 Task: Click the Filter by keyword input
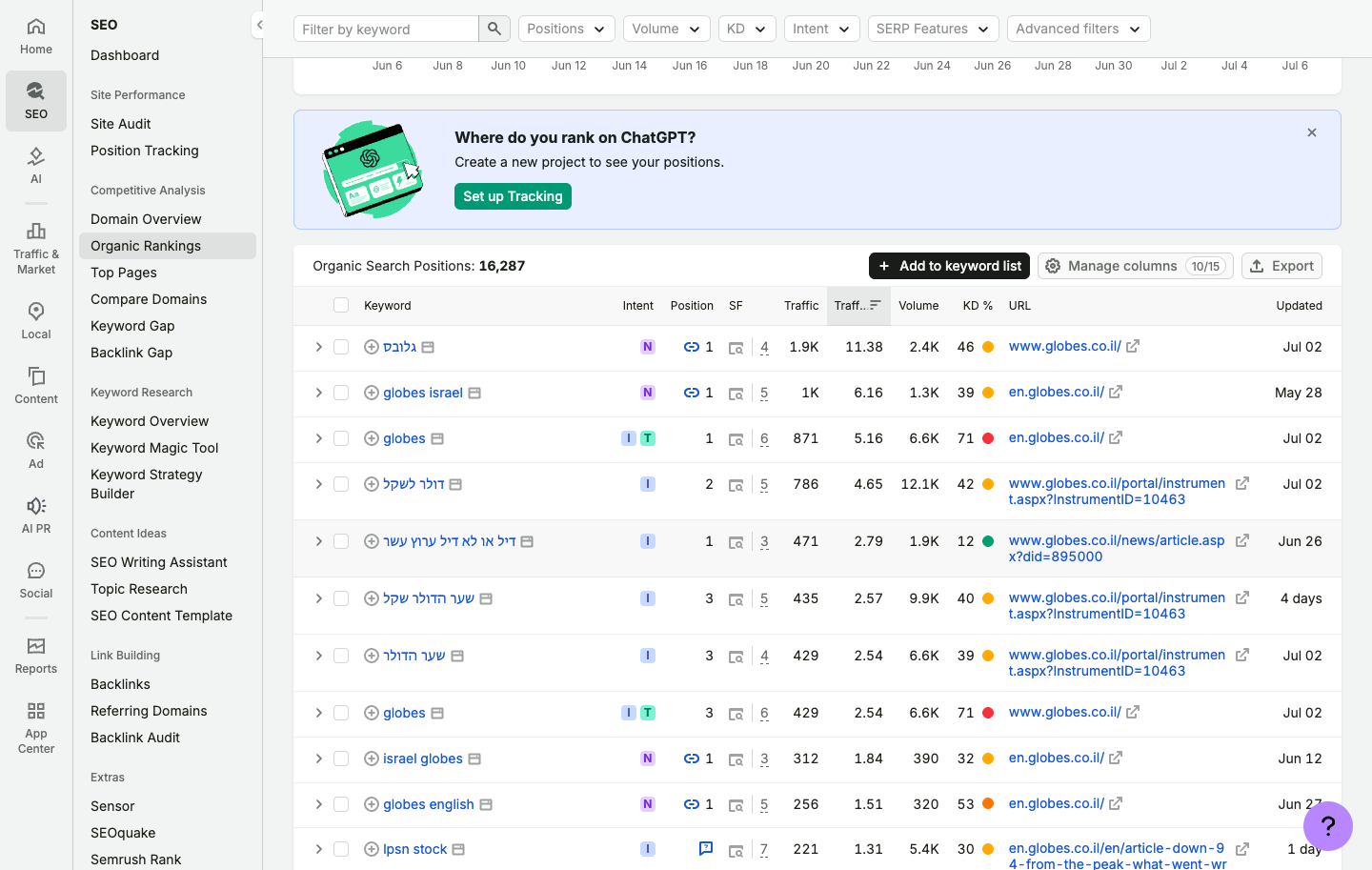click(x=386, y=29)
